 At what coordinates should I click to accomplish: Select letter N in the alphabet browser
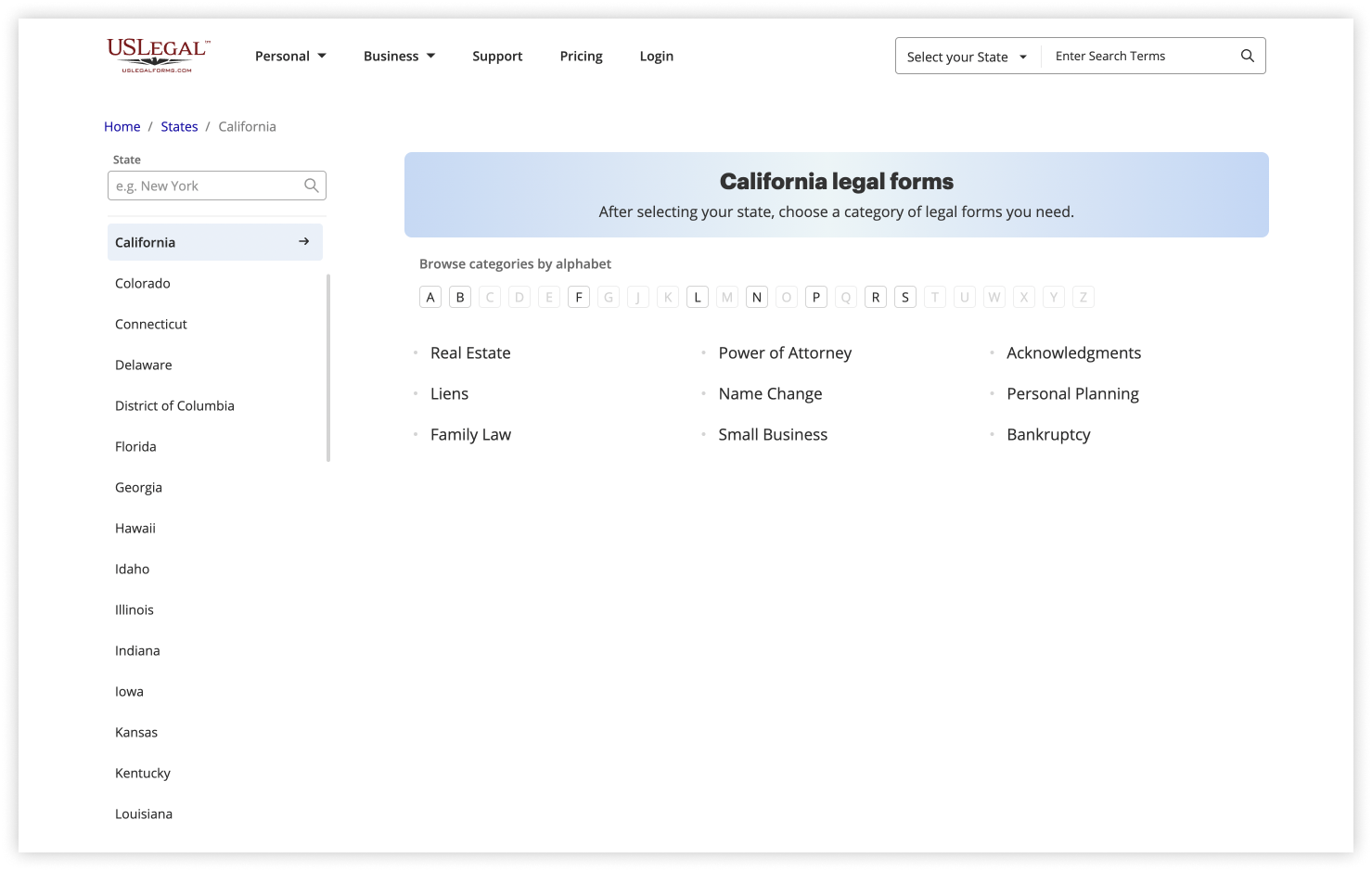(x=756, y=296)
